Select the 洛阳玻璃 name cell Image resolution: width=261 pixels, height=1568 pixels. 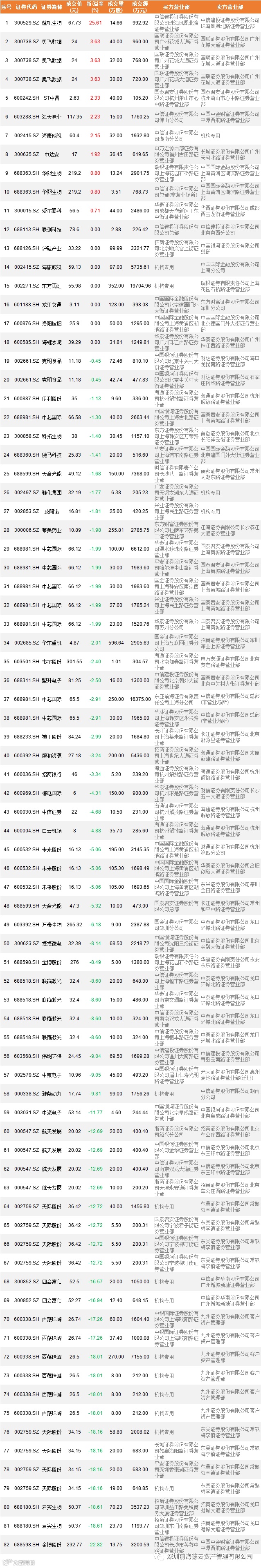(51, 324)
